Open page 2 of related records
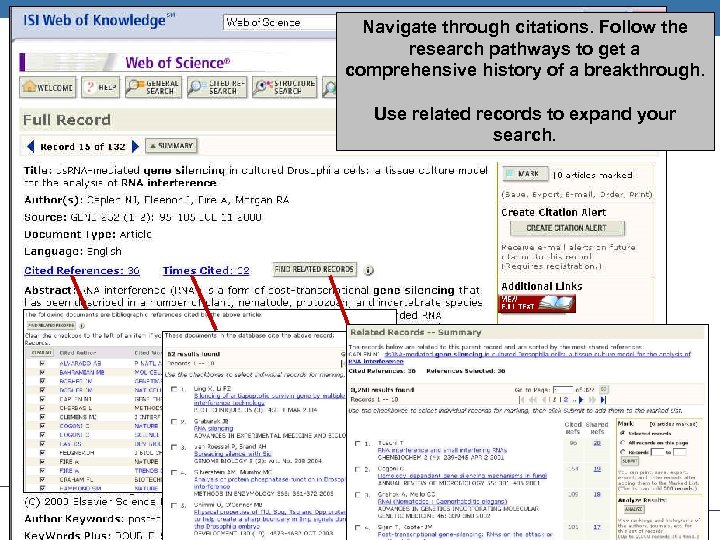Image resolution: width=720 pixels, height=540 pixels. point(566,400)
